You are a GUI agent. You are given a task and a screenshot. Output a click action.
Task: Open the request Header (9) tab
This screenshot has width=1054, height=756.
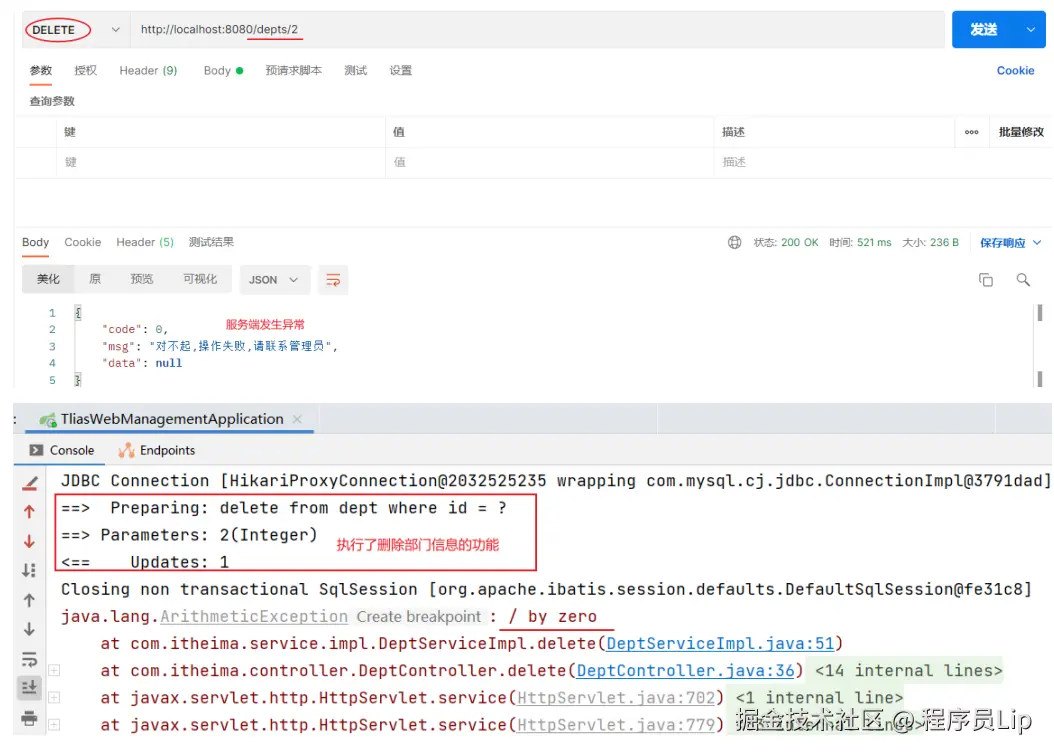pos(148,71)
